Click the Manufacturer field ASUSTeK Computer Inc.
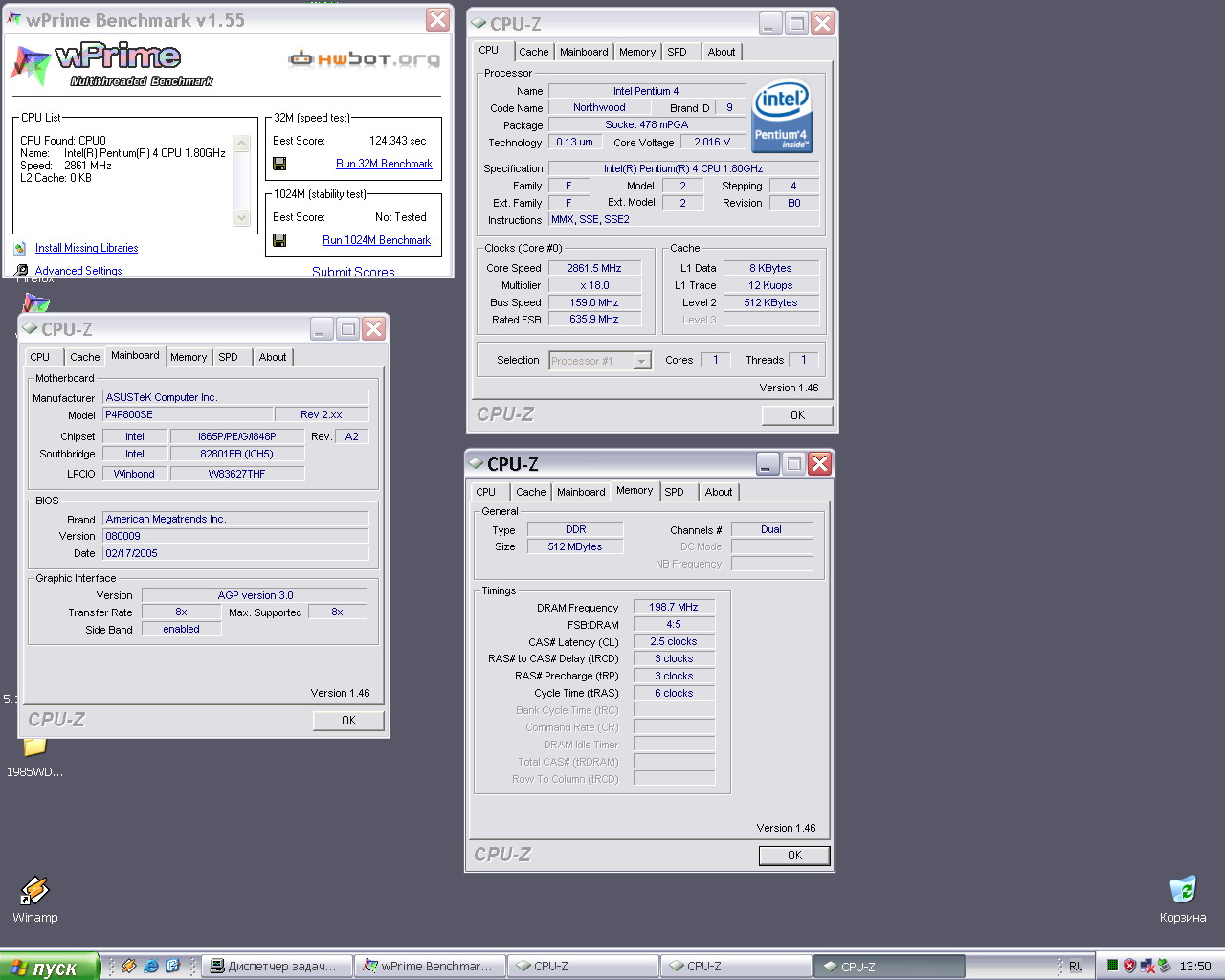Screen dimensions: 1225x980 (x=235, y=397)
